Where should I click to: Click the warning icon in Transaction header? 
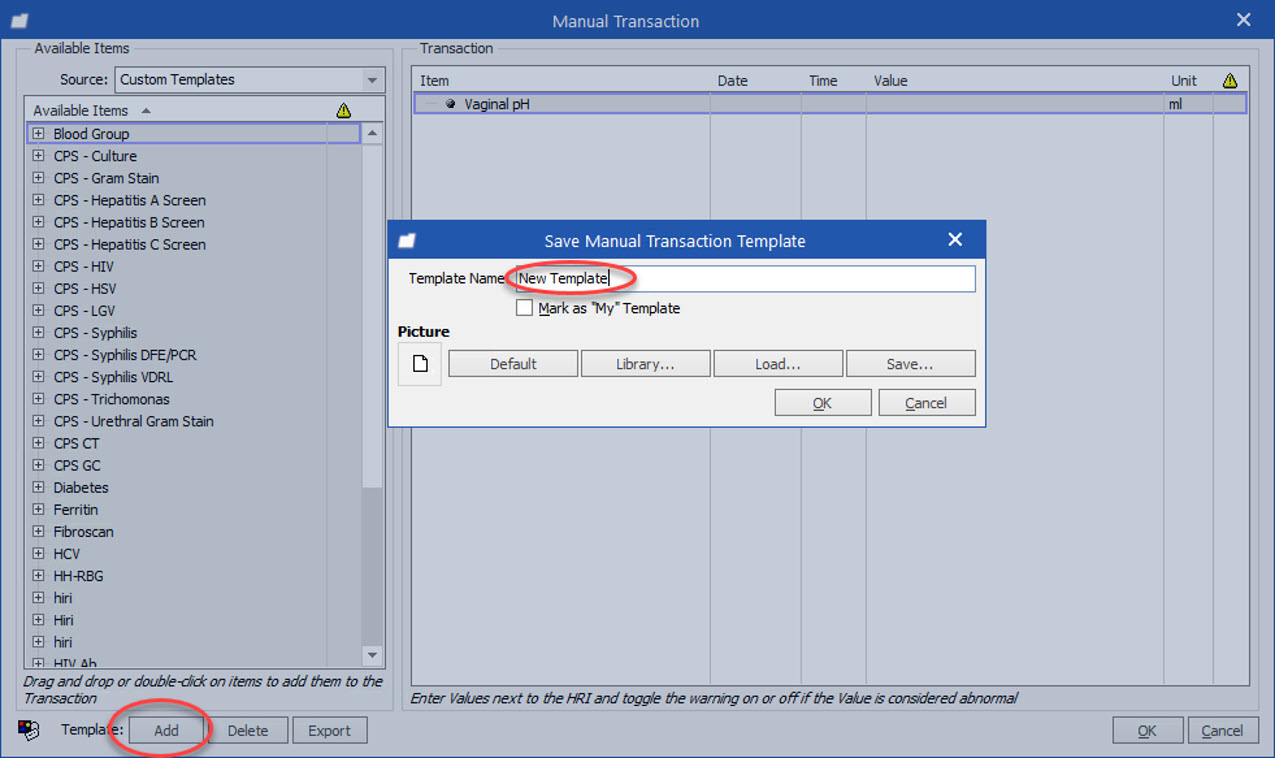[1230, 80]
